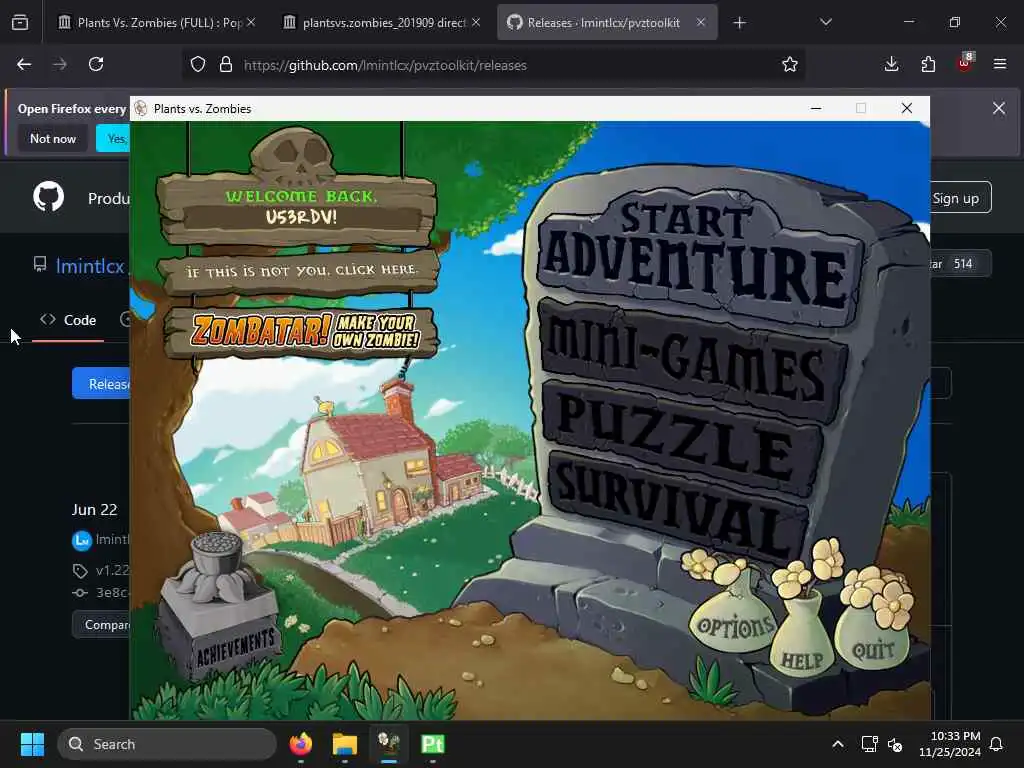The width and height of the screenshot is (1024, 768).
Task: Click the network status tray icon
Action: coord(869,744)
